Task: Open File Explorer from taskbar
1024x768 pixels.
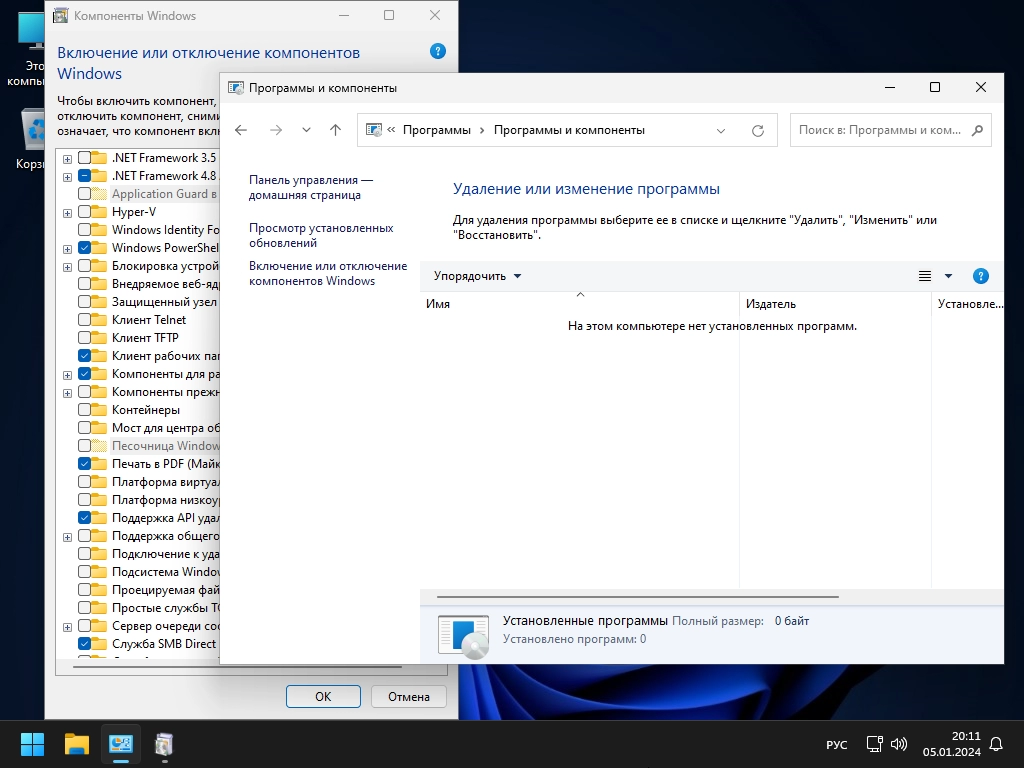Action: (x=76, y=744)
